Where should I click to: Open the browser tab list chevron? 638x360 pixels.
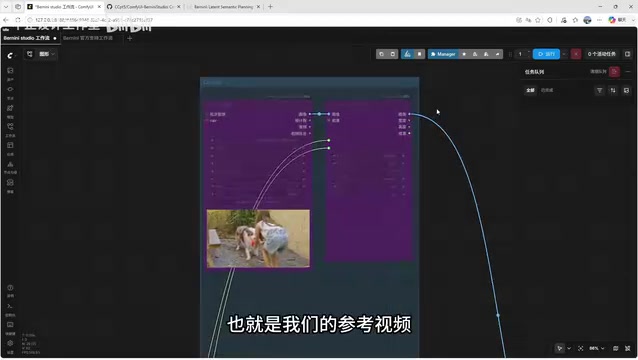pos(6,7)
